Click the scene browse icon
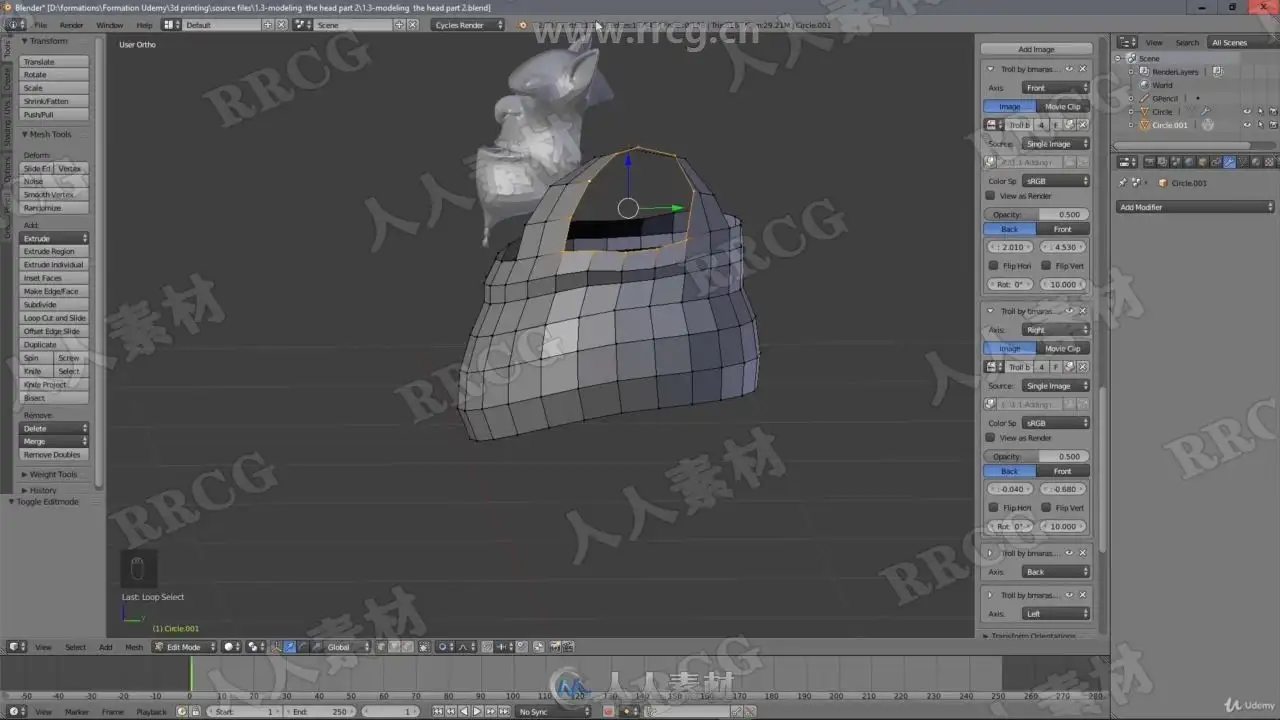The height and width of the screenshot is (720, 1280). (x=303, y=24)
